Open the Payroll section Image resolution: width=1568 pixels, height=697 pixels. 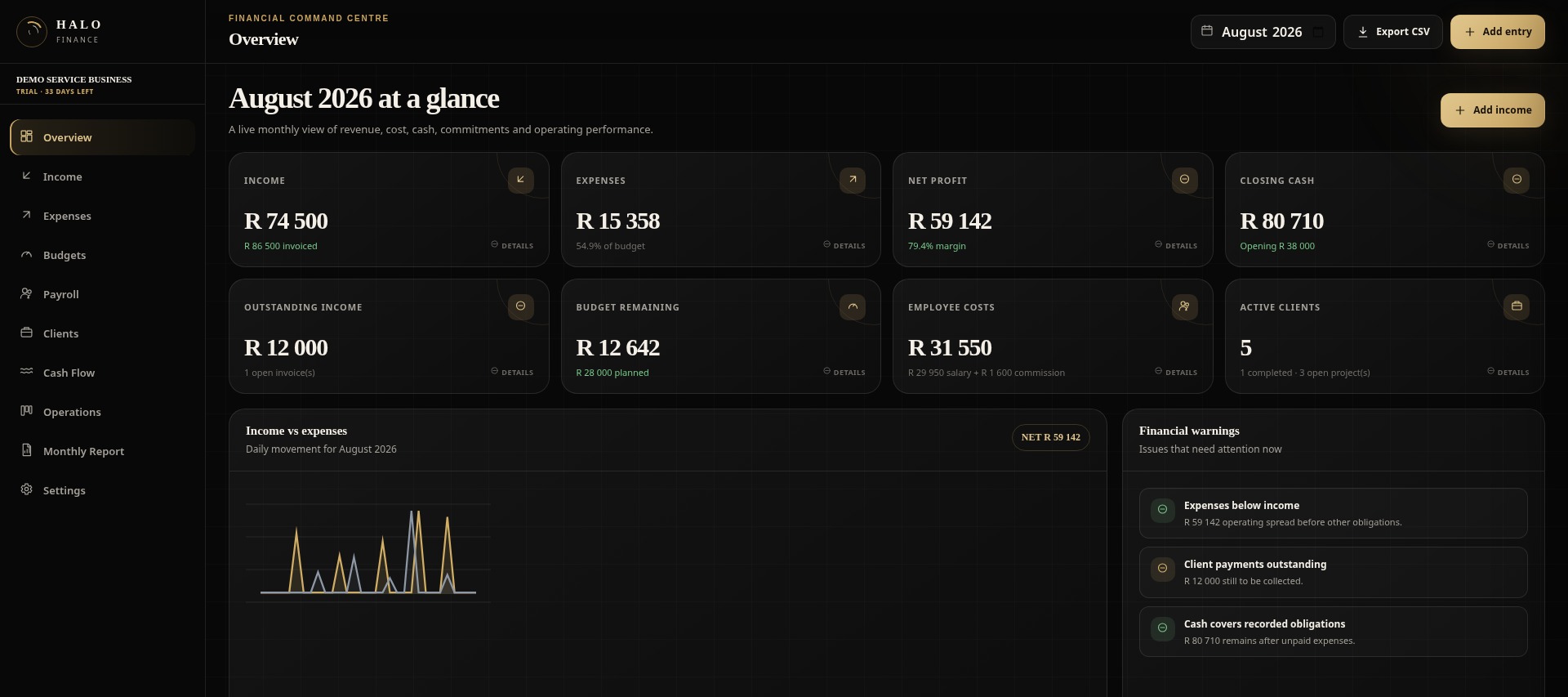point(102,294)
